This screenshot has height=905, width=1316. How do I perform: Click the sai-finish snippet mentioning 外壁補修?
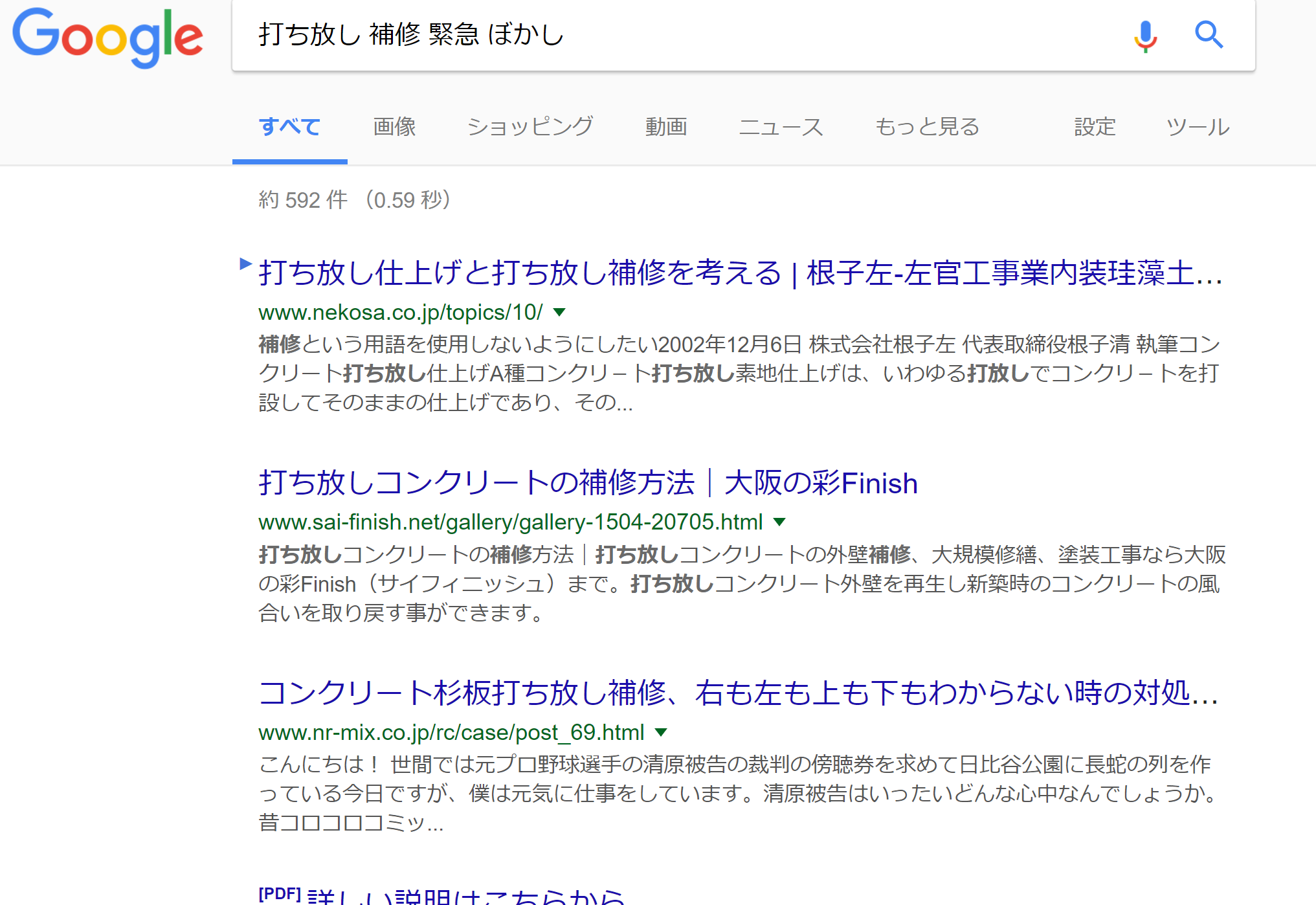[742, 584]
